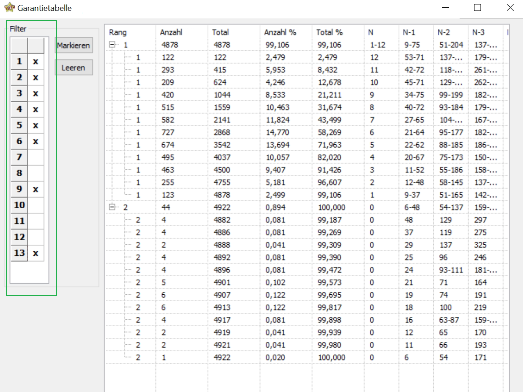The height and width of the screenshot is (392, 523).
Task: Collapse the Rang 1 tree group
Action: [112, 45]
